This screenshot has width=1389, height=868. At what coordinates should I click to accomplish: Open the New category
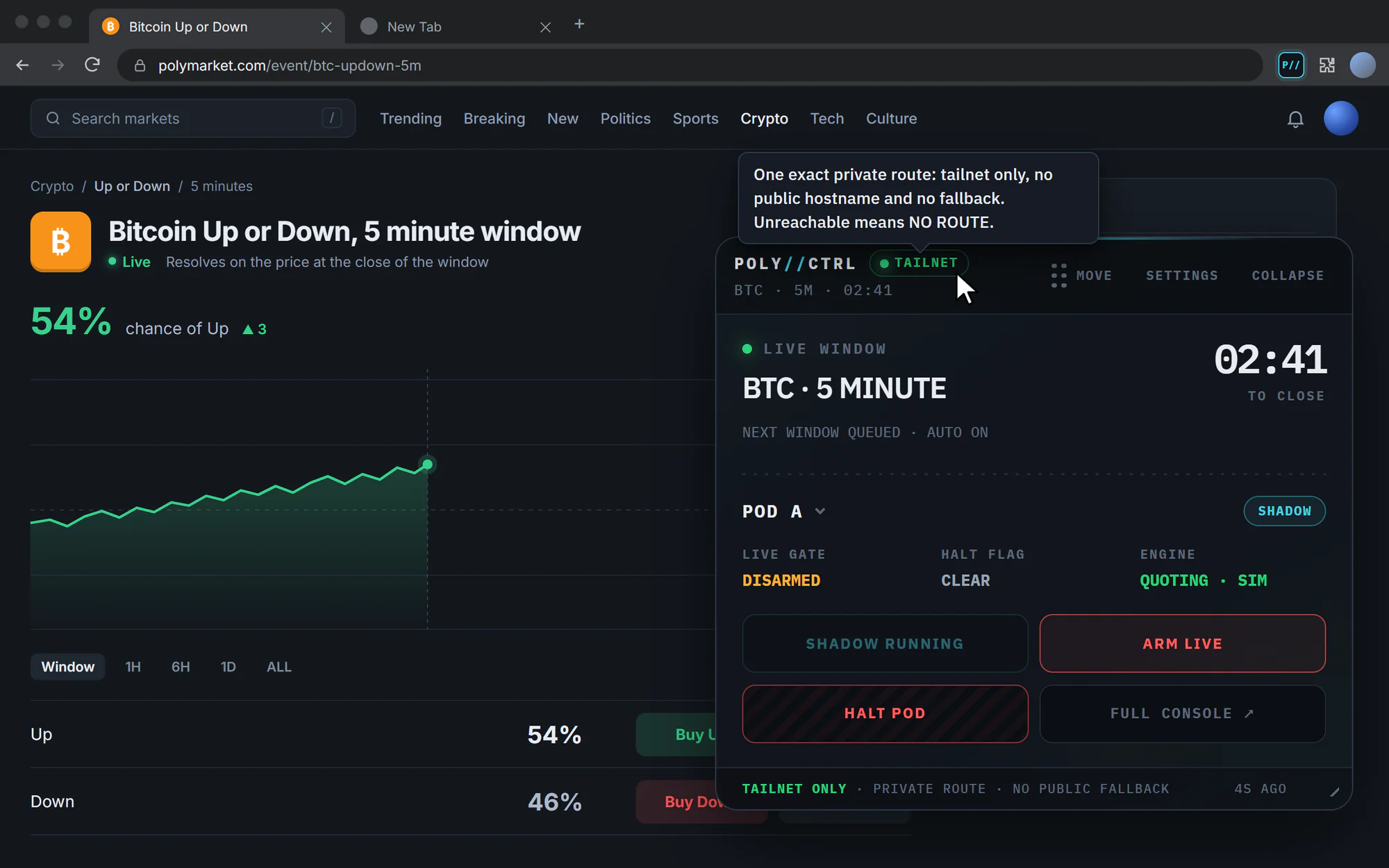pos(563,119)
